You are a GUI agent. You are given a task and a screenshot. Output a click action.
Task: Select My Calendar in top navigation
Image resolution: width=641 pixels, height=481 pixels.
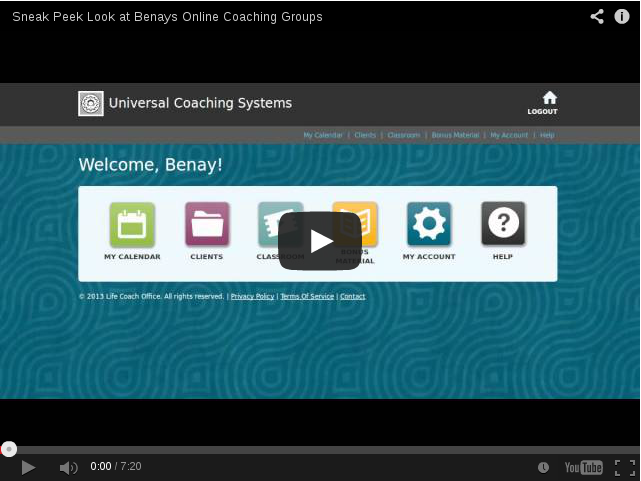[x=323, y=135]
